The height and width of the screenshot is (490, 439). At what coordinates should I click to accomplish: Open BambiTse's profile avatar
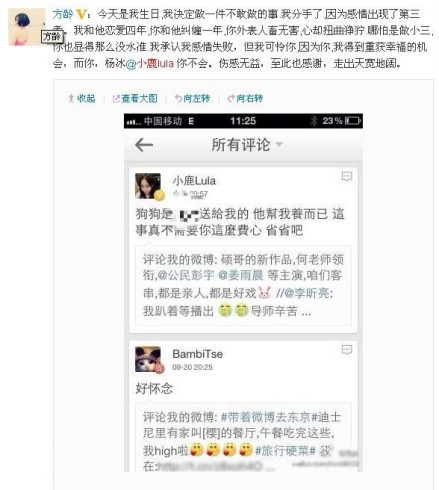pyautogui.click(x=149, y=360)
